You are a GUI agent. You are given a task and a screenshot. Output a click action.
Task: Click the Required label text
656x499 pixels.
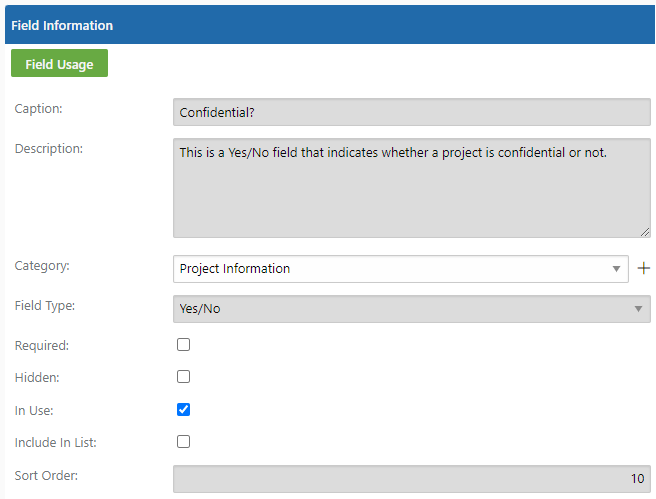(42, 345)
